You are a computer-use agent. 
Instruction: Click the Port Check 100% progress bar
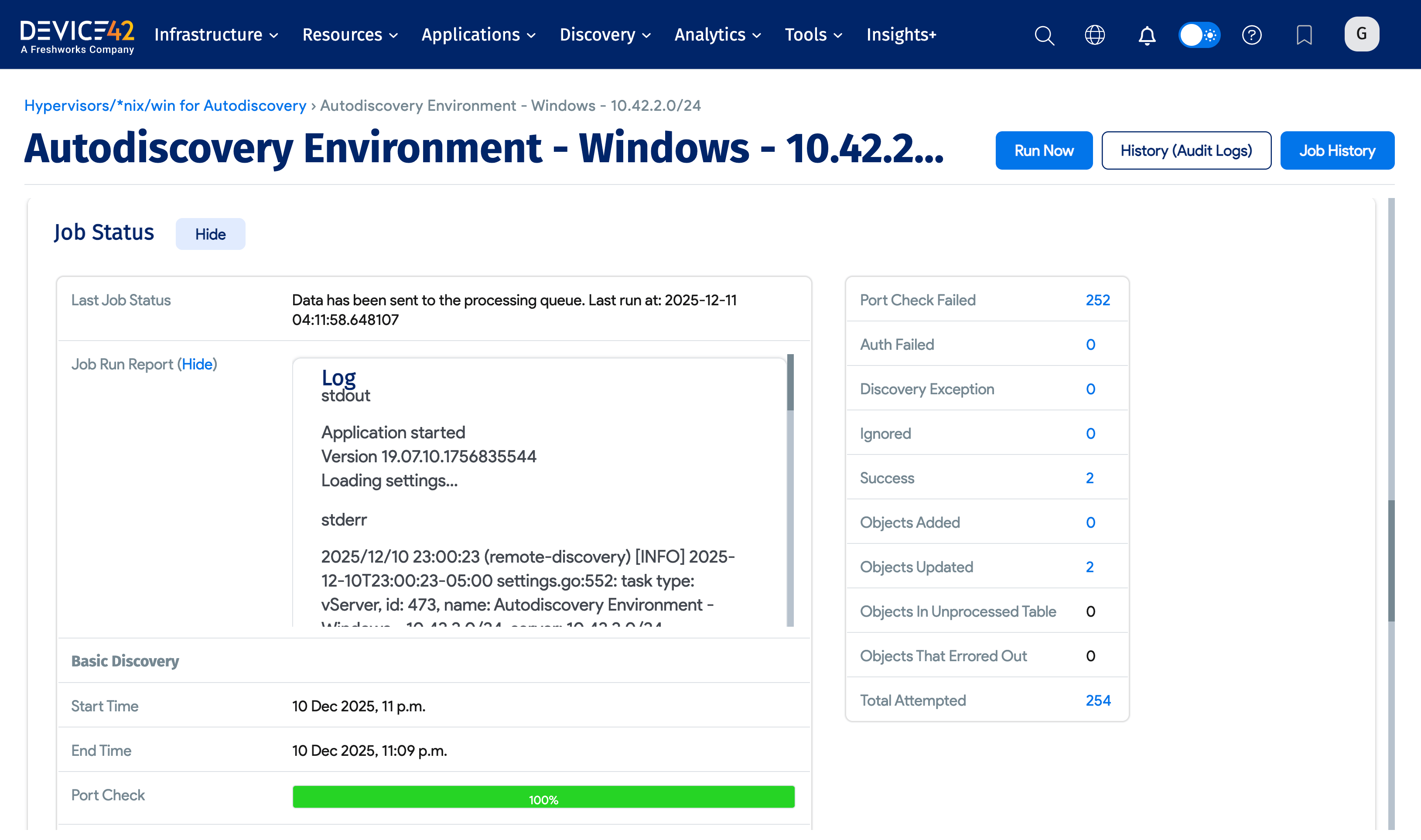[x=543, y=797]
